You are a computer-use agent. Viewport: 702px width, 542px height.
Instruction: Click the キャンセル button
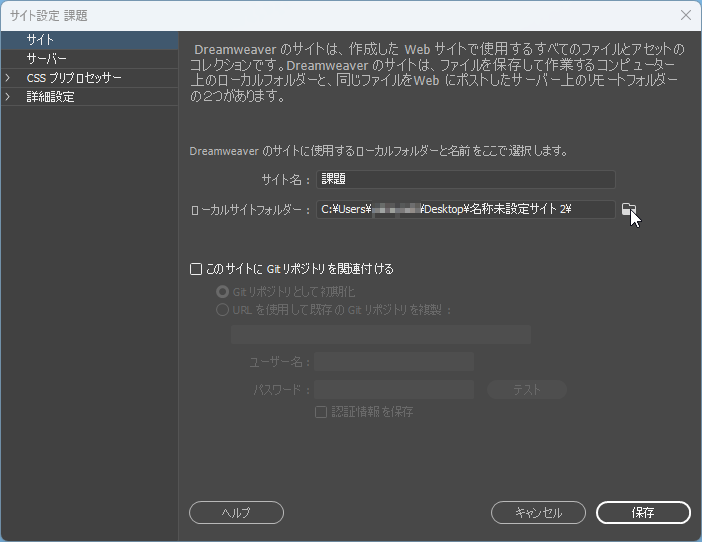pos(538,512)
